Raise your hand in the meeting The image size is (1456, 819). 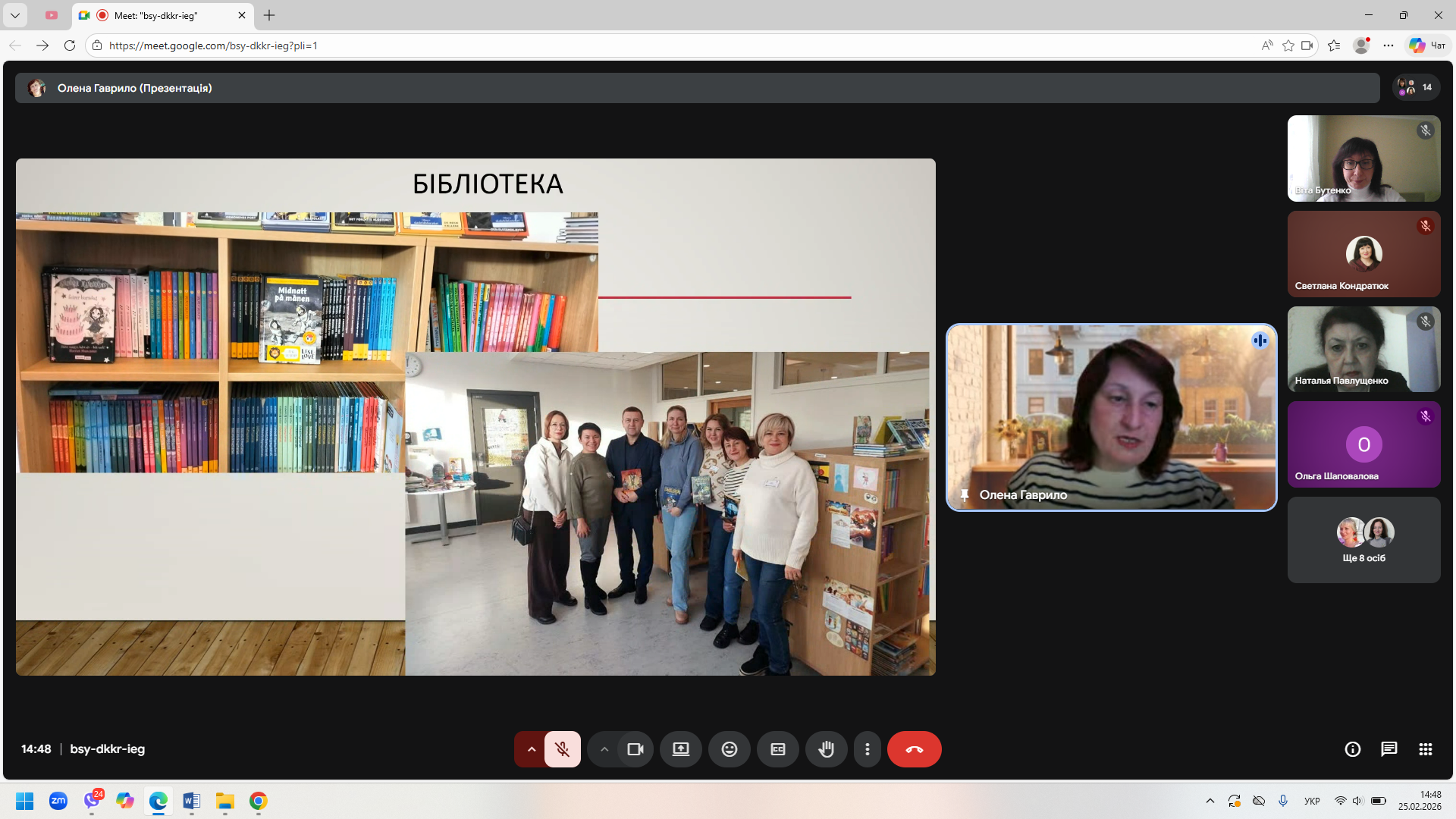pyautogui.click(x=826, y=749)
